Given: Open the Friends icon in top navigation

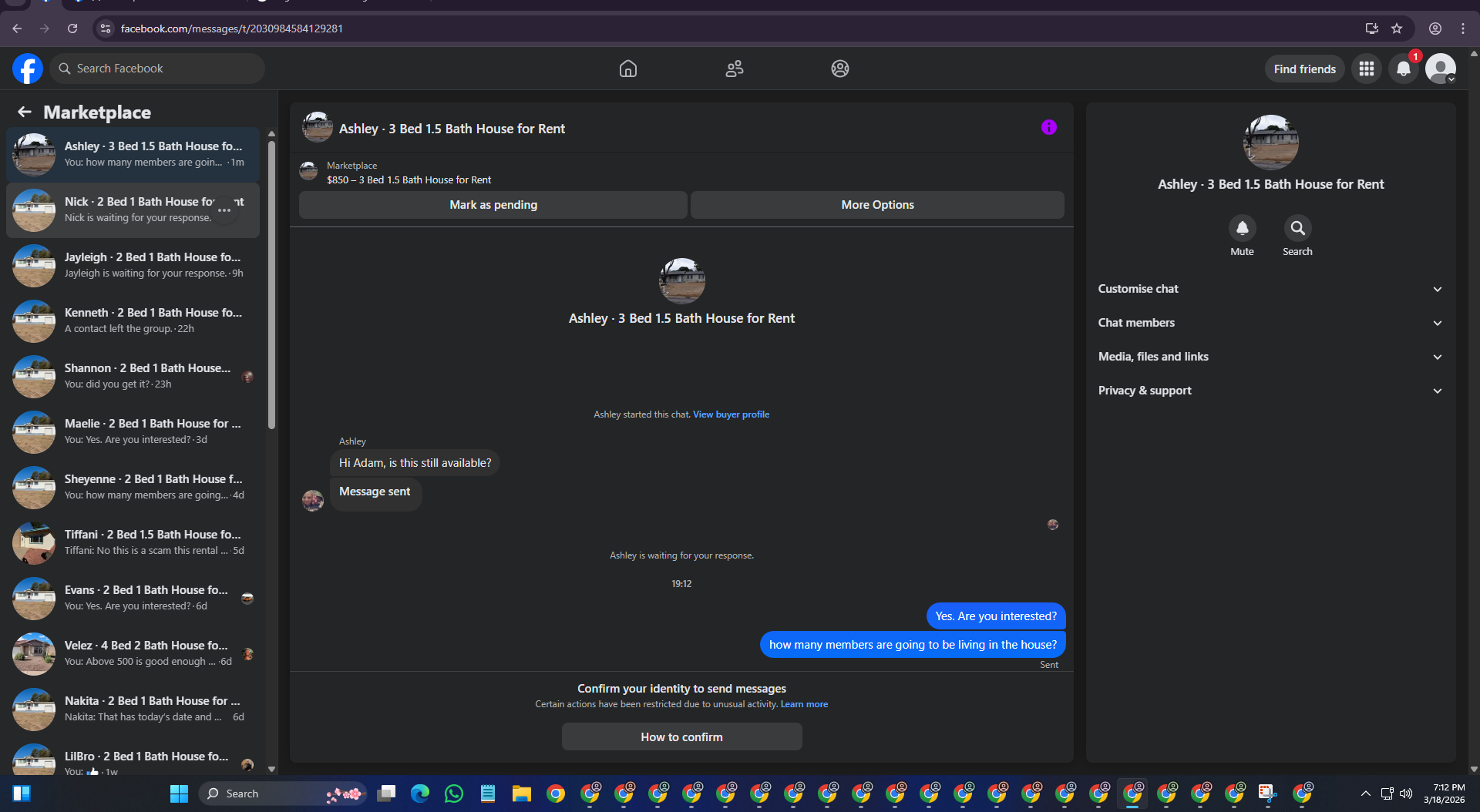Looking at the screenshot, I should click(735, 69).
